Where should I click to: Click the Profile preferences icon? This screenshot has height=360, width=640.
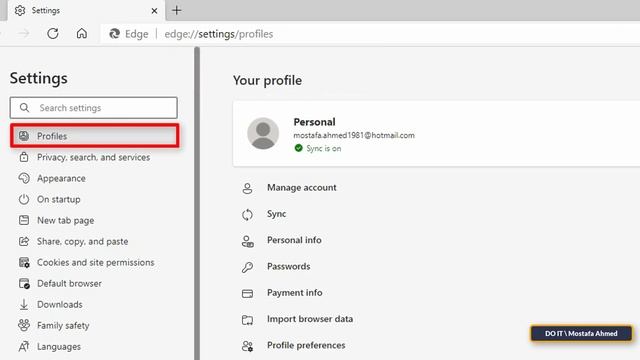(x=247, y=346)
